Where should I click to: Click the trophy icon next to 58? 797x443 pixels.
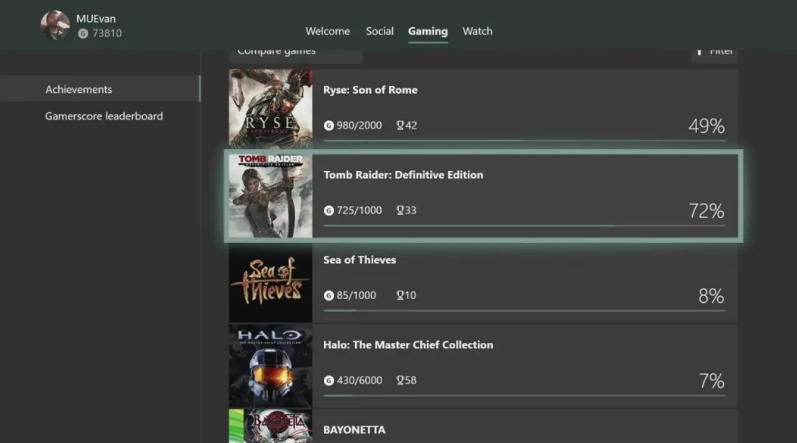point(400,379)
